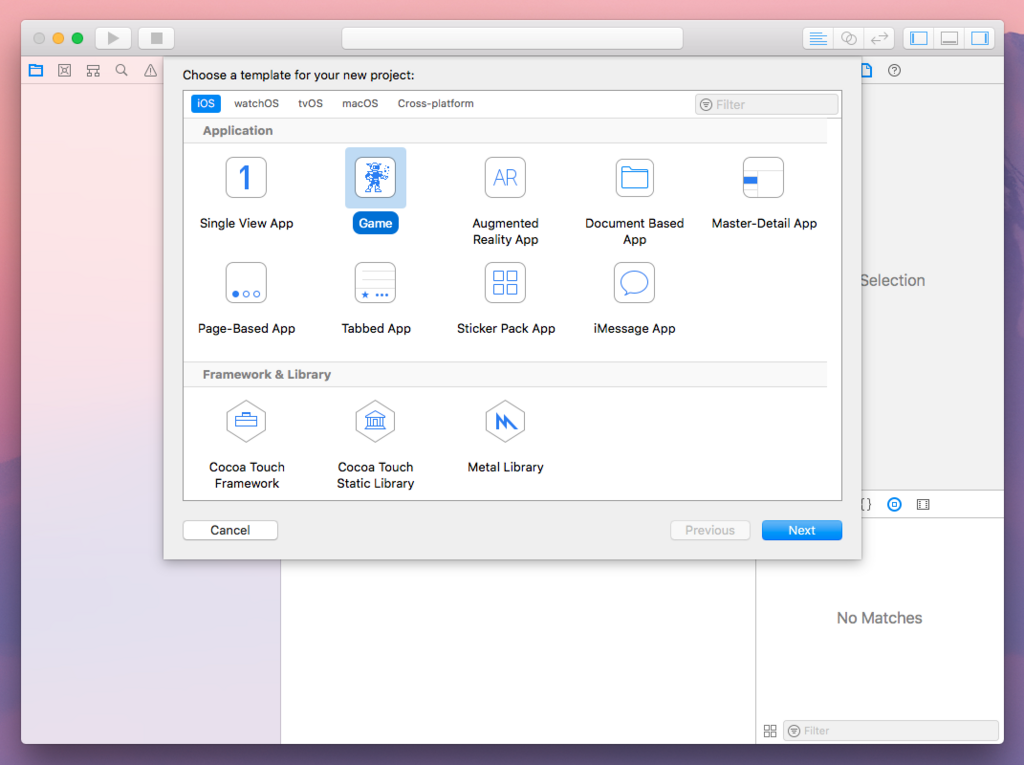Switch to the tvOS platform tab

(310, 103)
